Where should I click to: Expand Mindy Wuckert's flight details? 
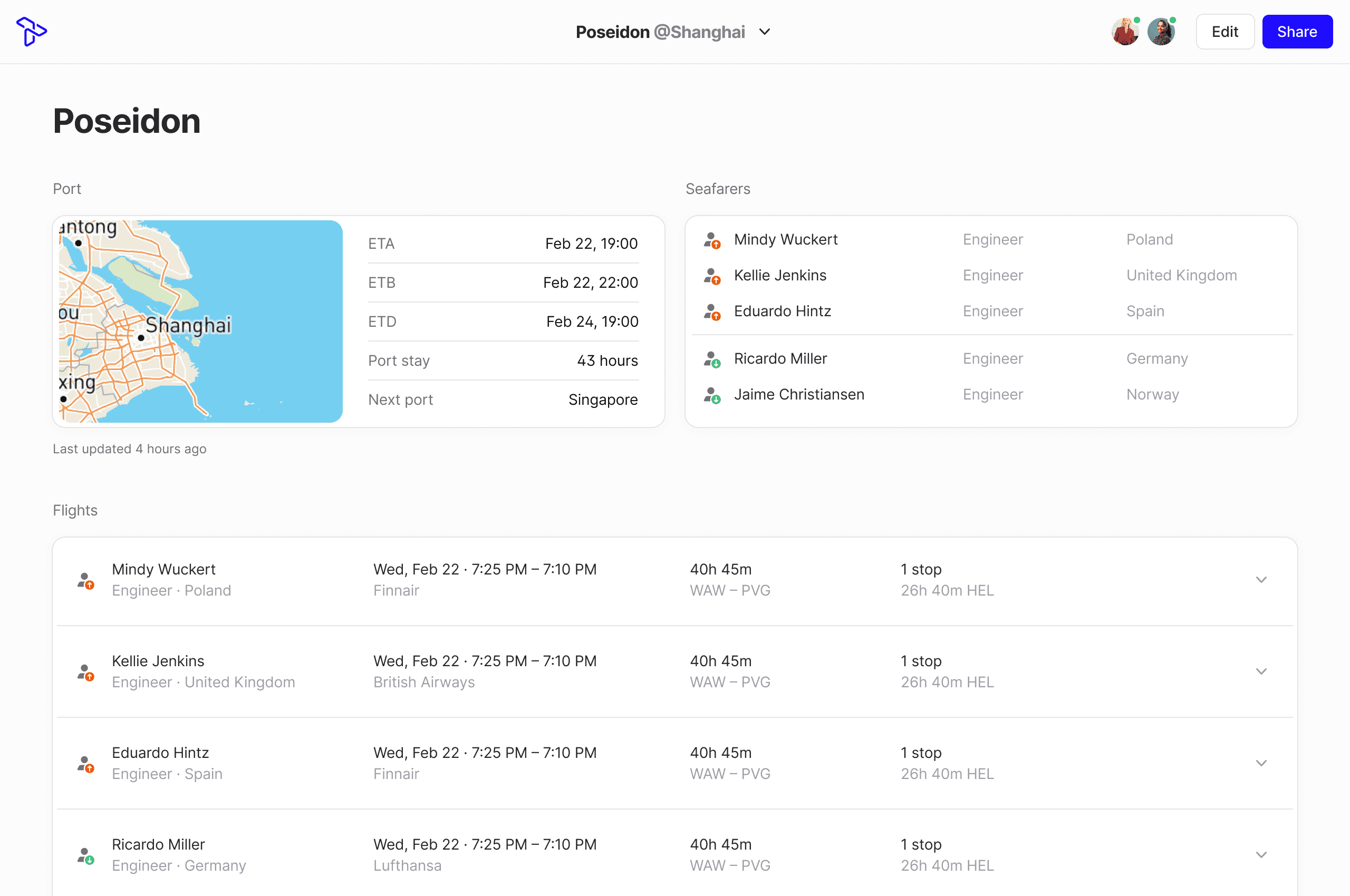coord(1261,580)
